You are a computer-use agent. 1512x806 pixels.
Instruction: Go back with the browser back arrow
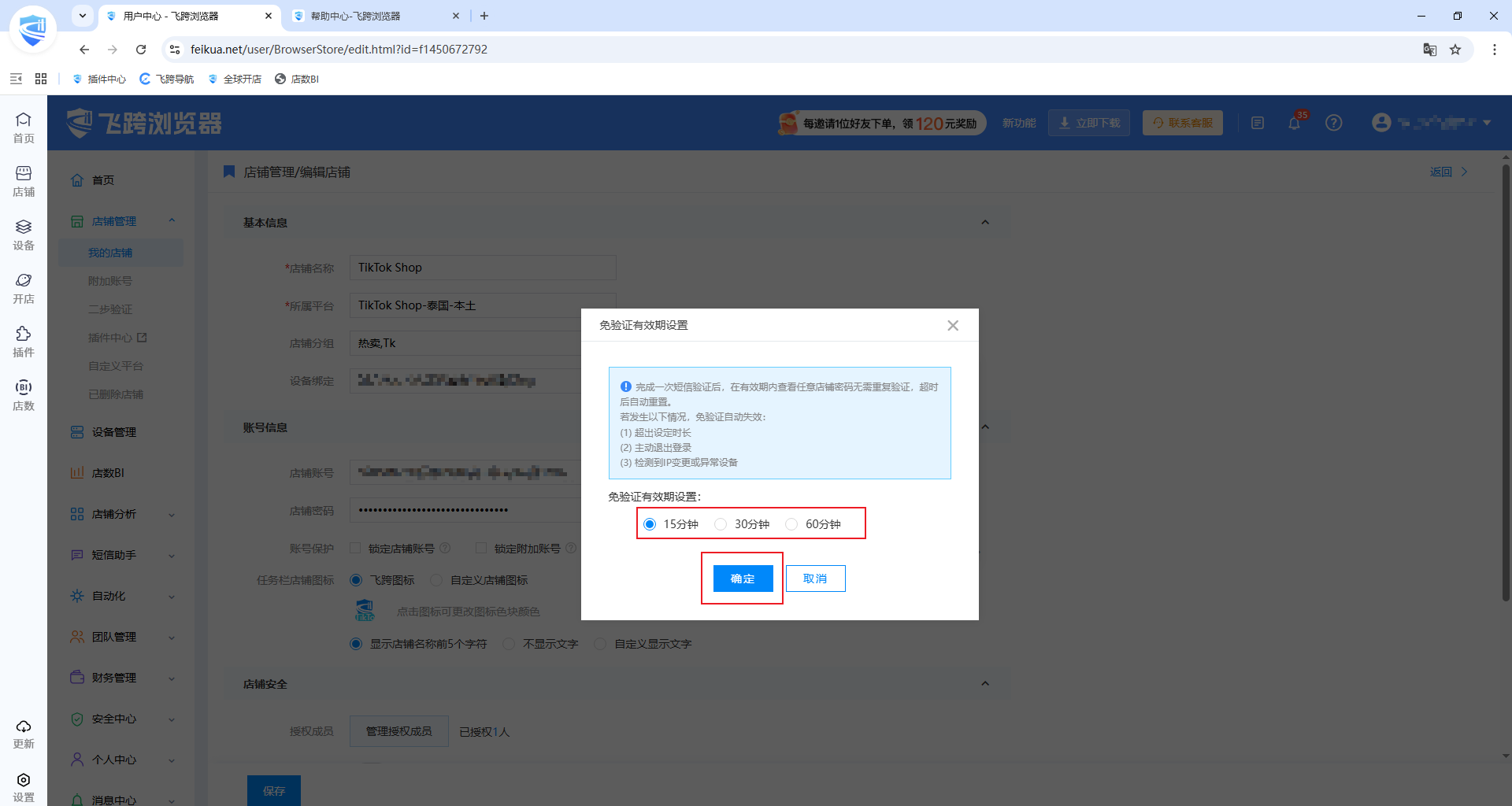84,50
